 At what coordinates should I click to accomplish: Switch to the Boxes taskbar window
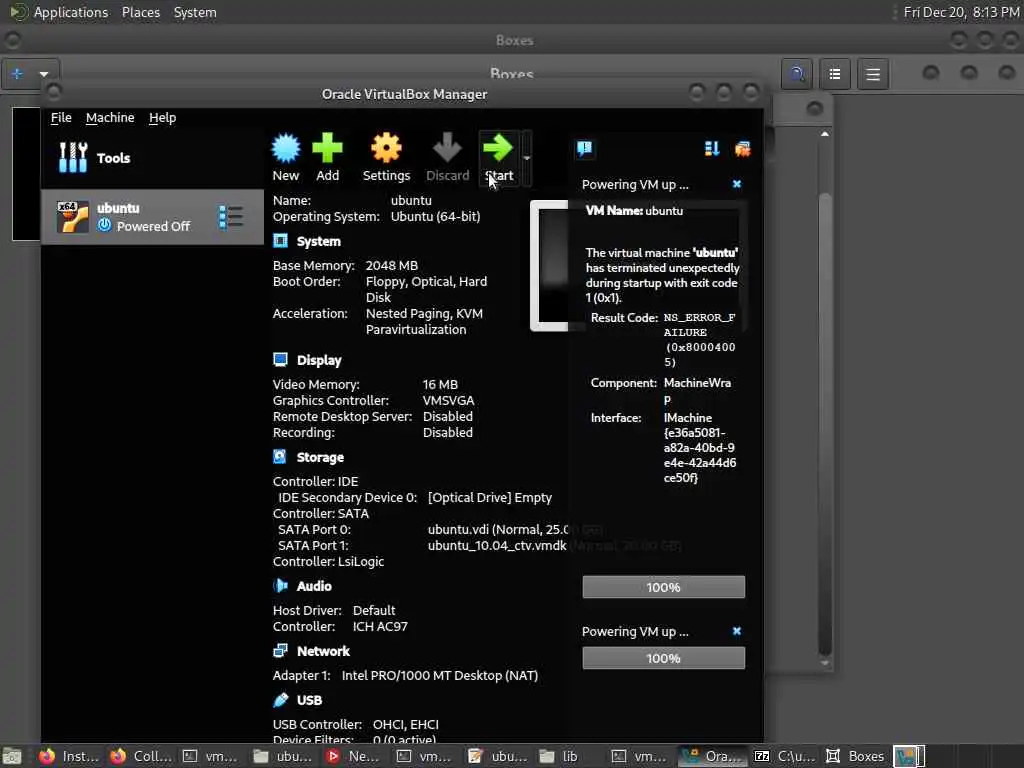pos(856,756)
